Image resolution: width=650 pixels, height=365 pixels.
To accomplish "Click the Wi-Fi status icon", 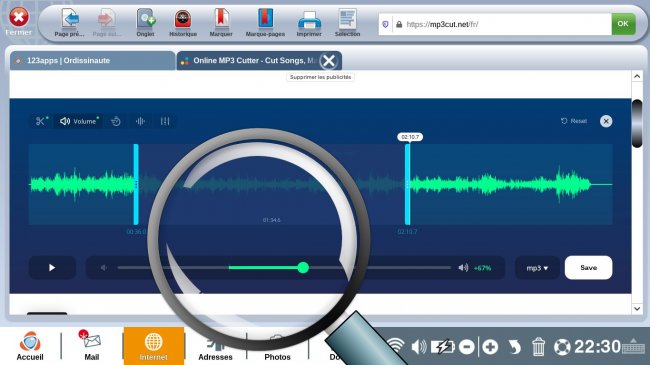I will (396, 345).
